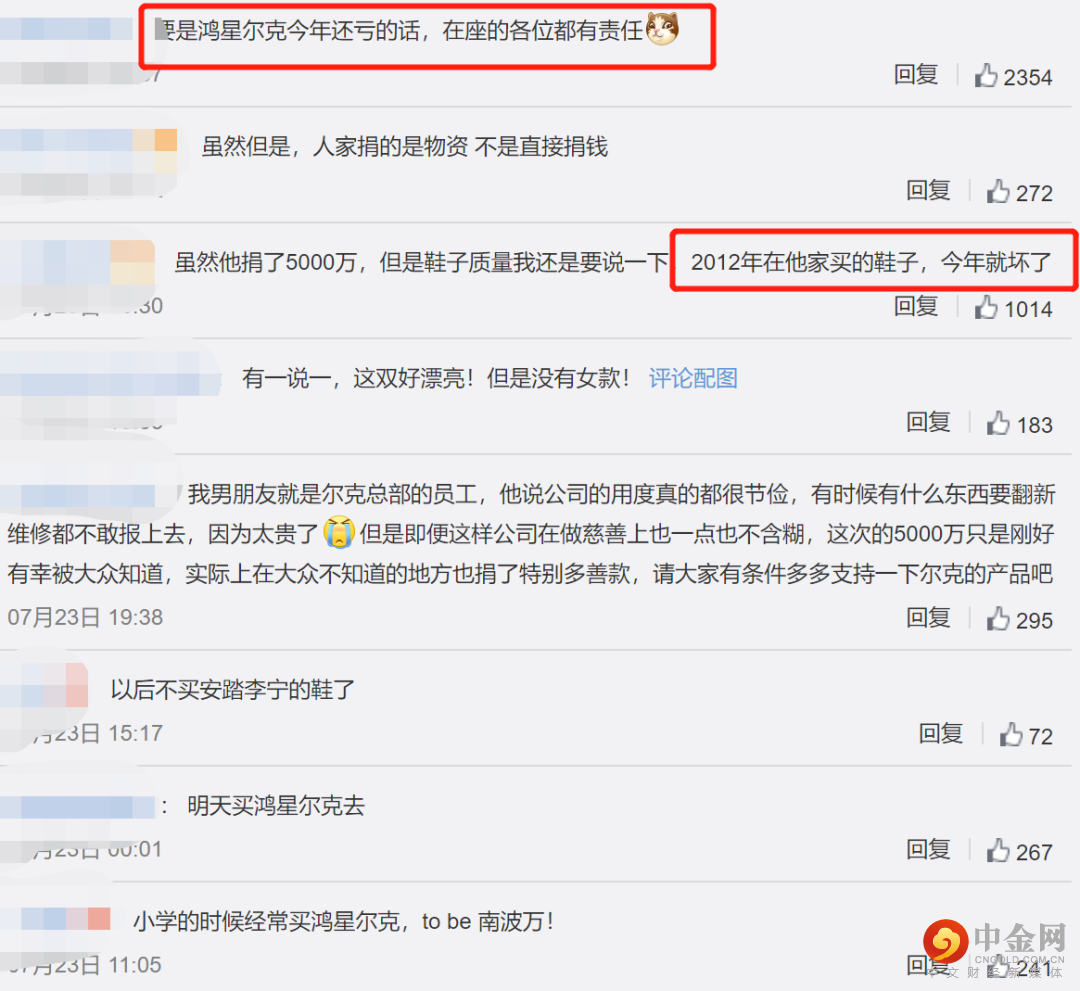
Task: Tap thumbs-up next to 183
Action: pyautogui.click(x=998, y=423)
